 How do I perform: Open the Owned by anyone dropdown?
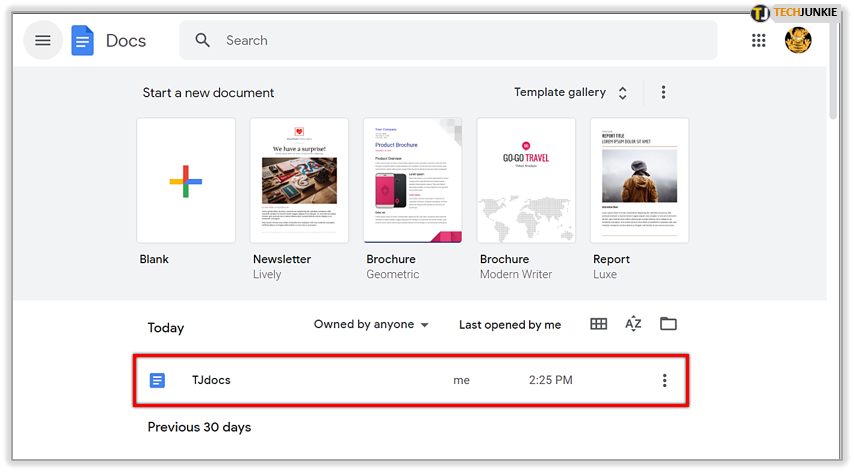click(x=371, y=324)
